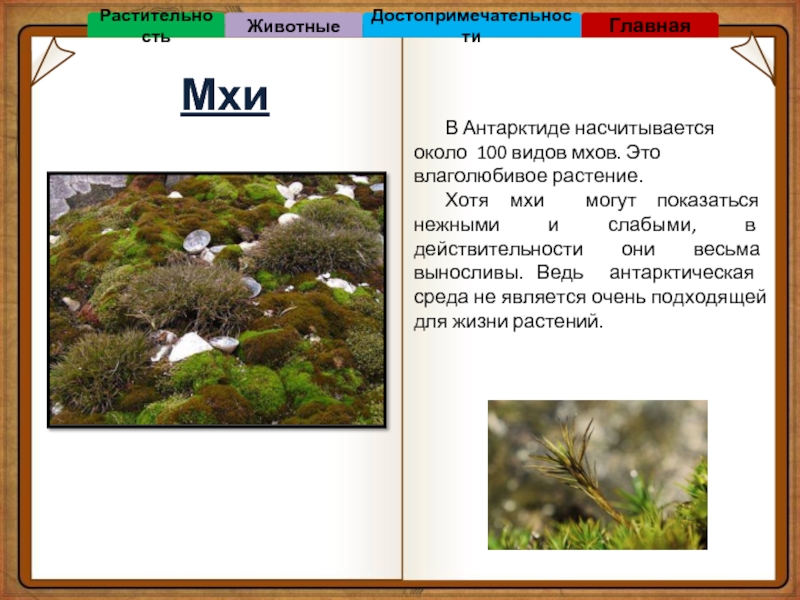800x600 pixels.
Task: Click the text 'влаголюбивое растение'
Action: coord(526,176)
